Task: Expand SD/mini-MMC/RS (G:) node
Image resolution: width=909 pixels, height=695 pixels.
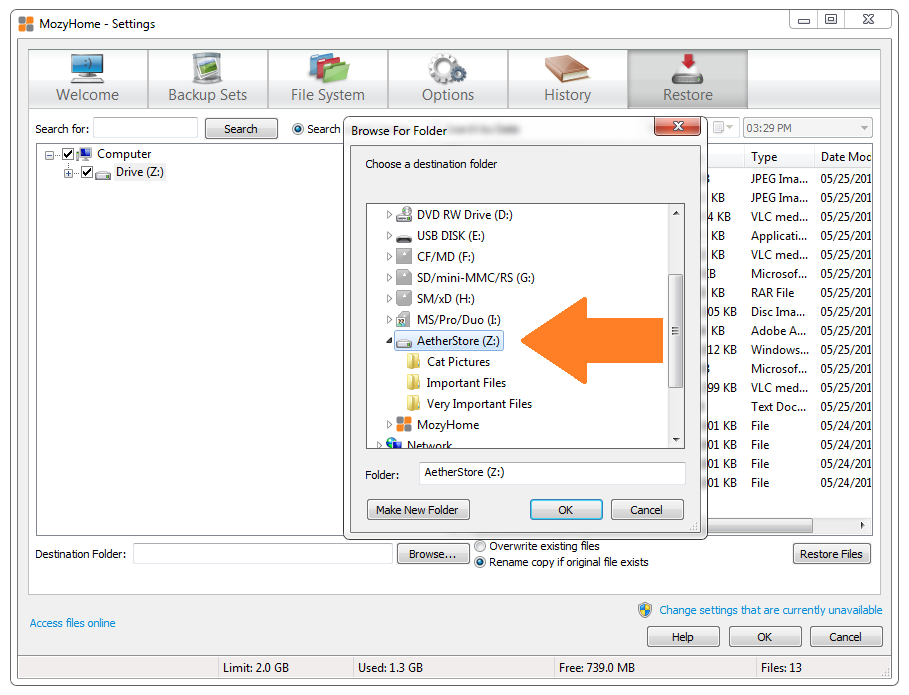Action: 389,277
